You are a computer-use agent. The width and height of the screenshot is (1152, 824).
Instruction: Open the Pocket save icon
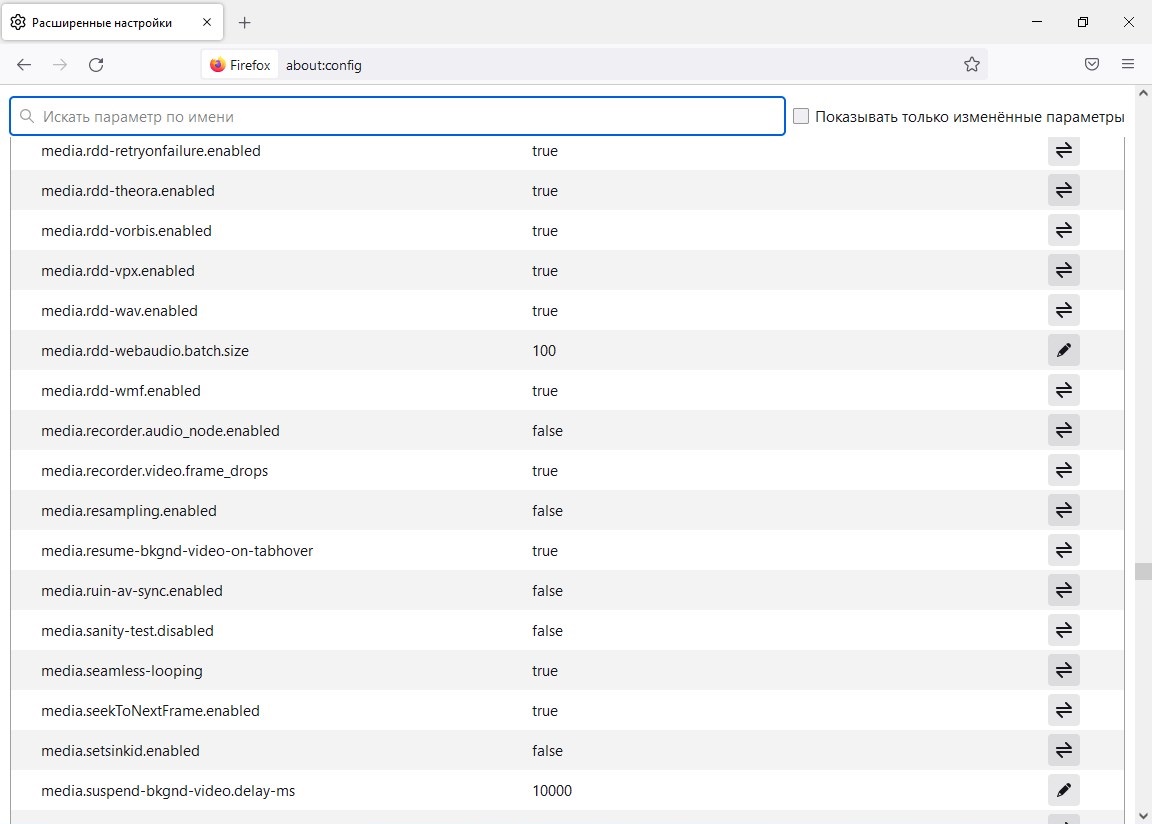(1092, 65)
